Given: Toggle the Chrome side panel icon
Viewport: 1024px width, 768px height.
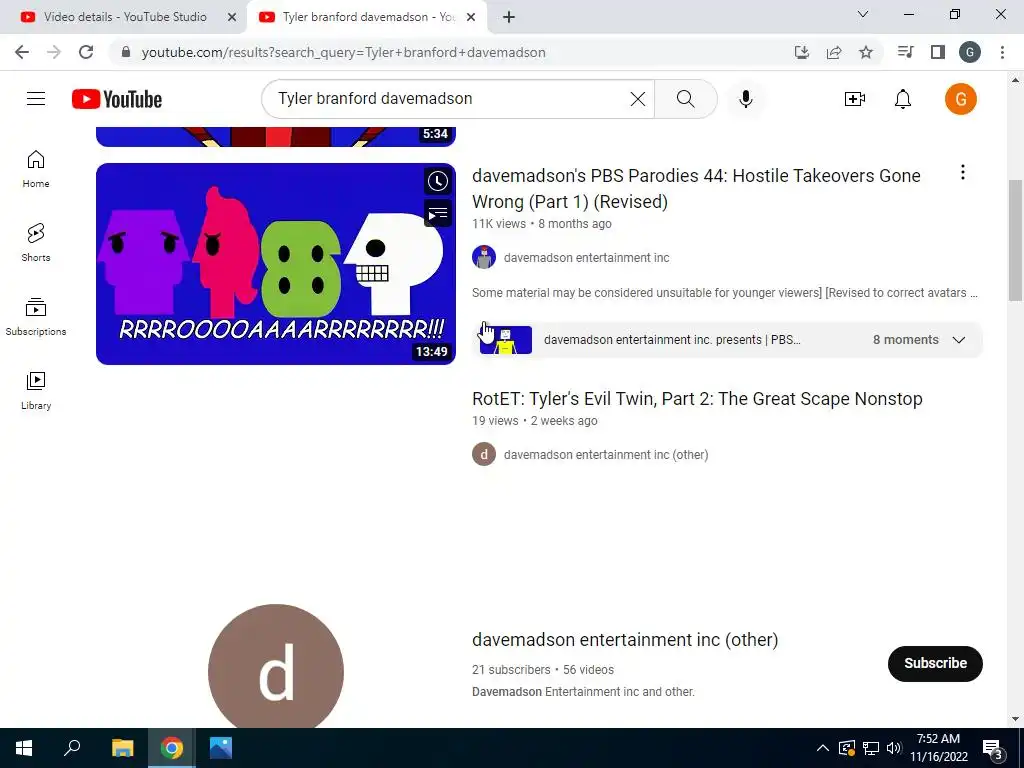Looking at the screenshot, I should pos(937,52).
